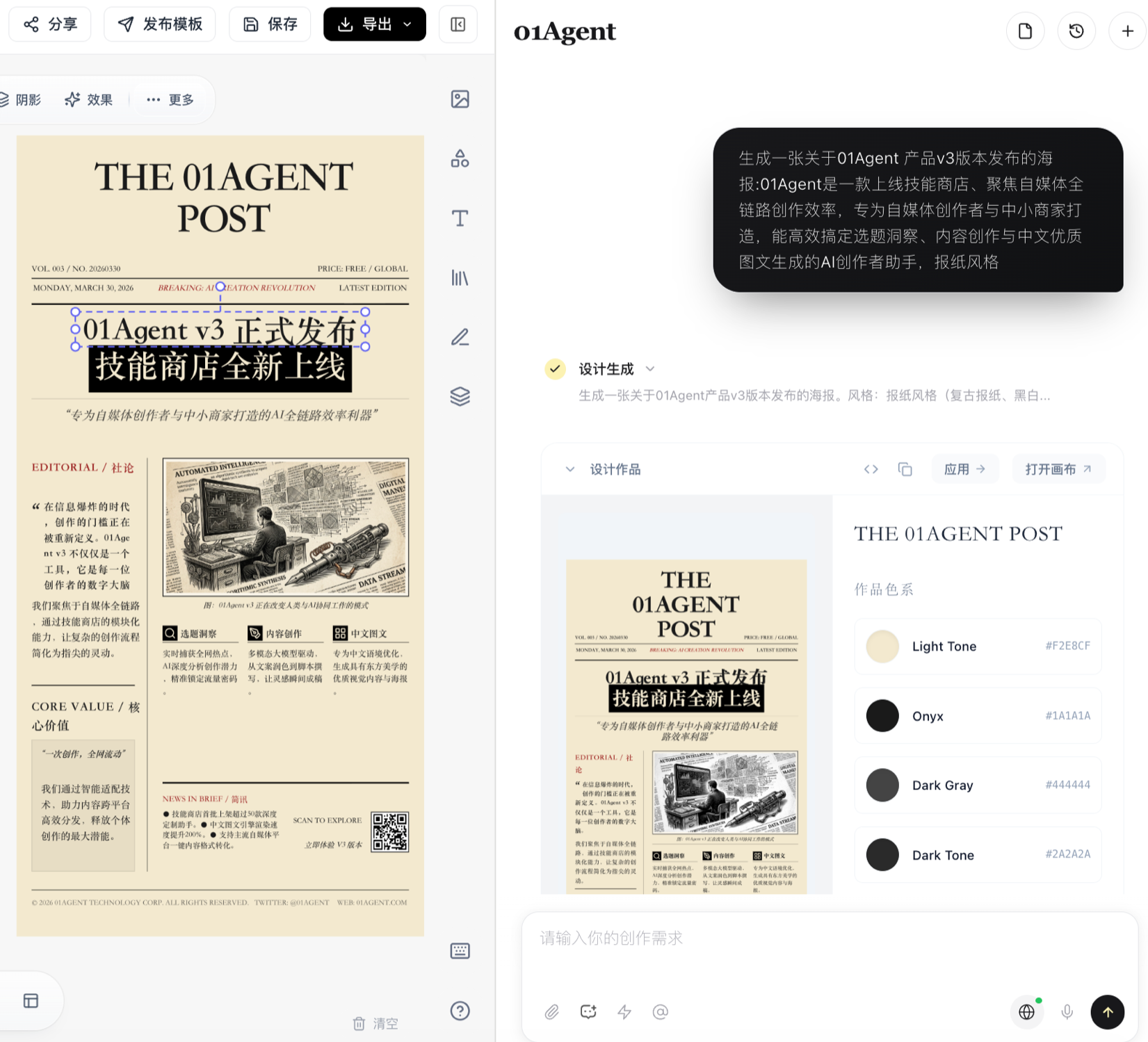This screenshot has width=1148, height=1042.
Task: Click the hex value #F2E8CF
Action: coord(1068,646)
